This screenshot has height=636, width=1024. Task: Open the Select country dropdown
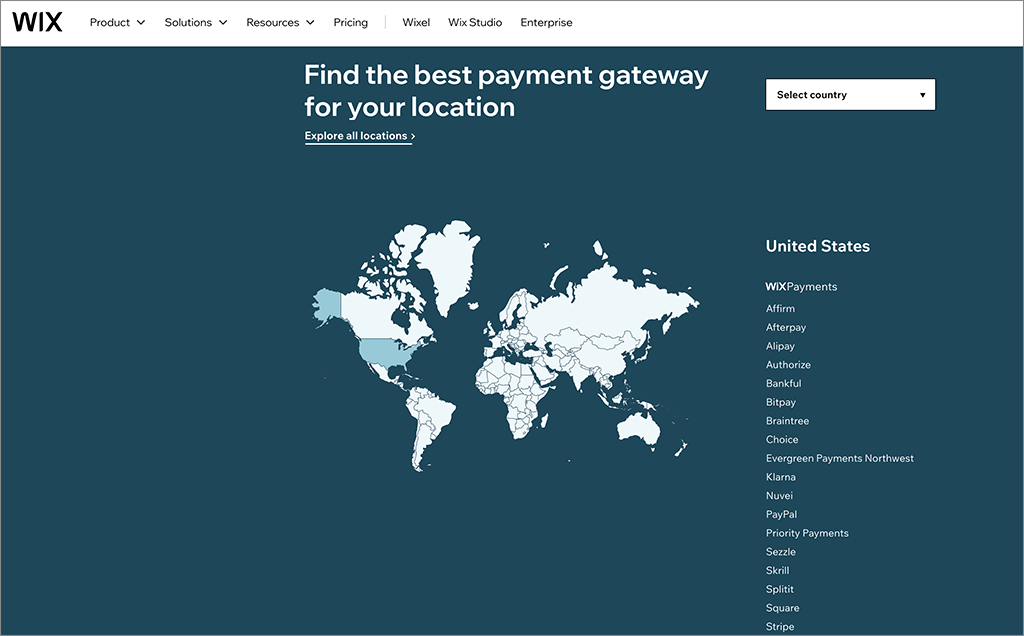pyautogui.click(x=850, y=95)
